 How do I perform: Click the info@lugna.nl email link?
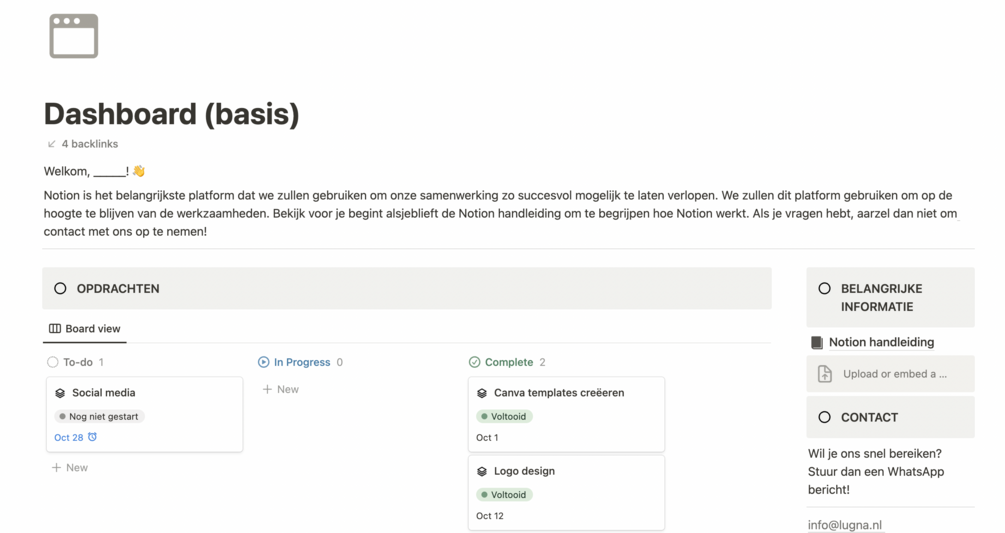click(x=845, y=525)
